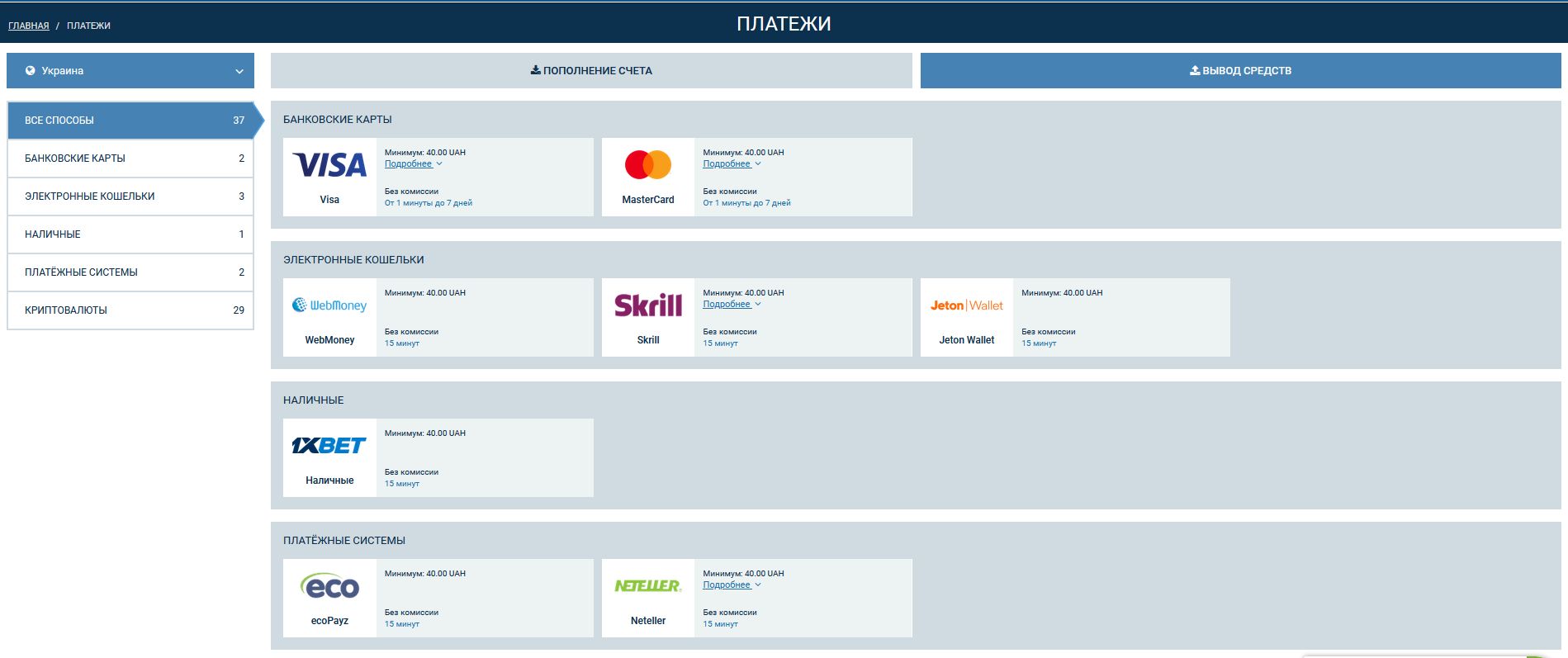The image size is (1568, 658).
Task: Select Платёжные системы category in sidebar
Action: tap(130, 272)
